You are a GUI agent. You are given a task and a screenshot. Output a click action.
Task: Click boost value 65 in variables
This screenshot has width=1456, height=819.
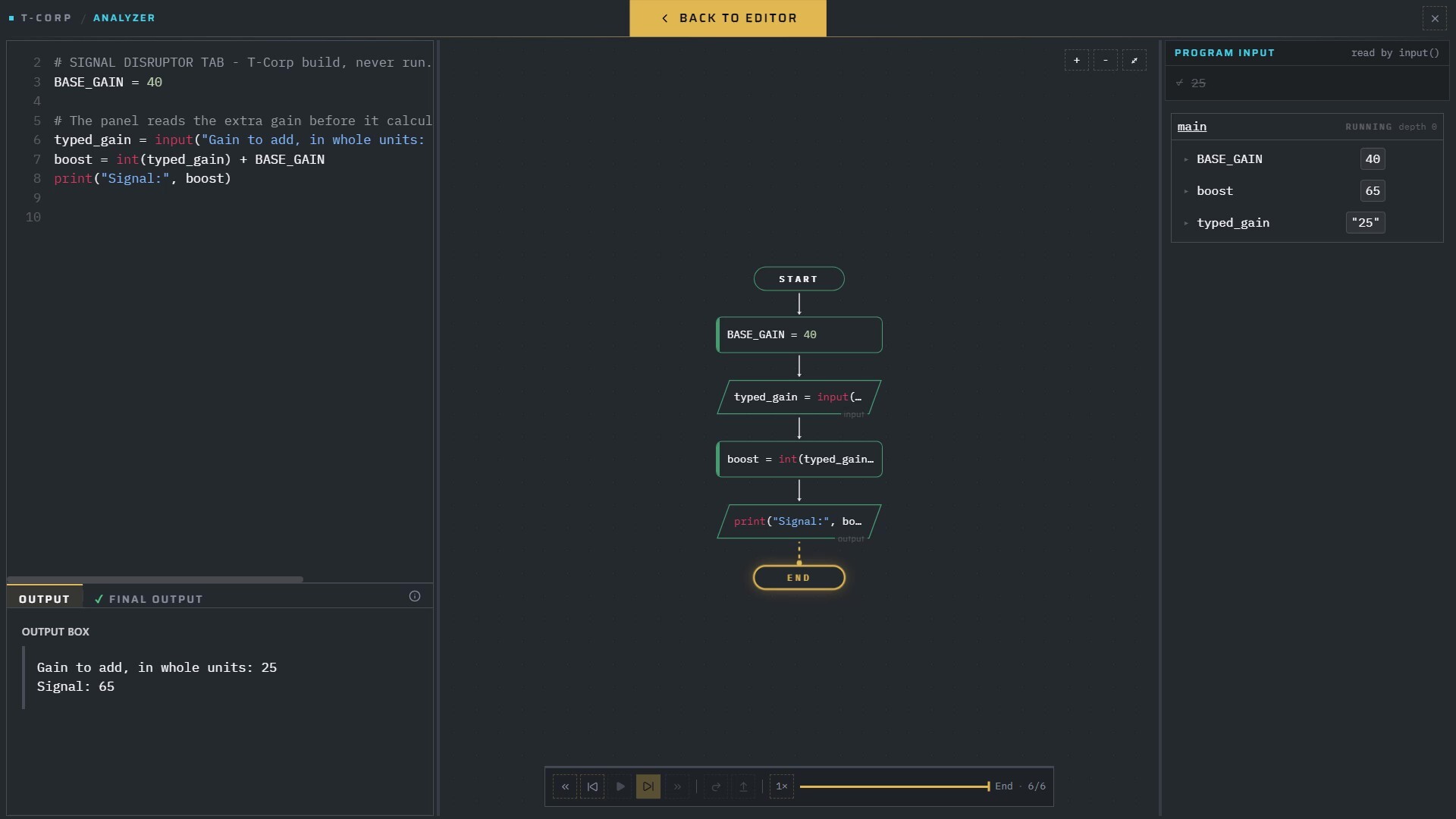coord(1373,191)
